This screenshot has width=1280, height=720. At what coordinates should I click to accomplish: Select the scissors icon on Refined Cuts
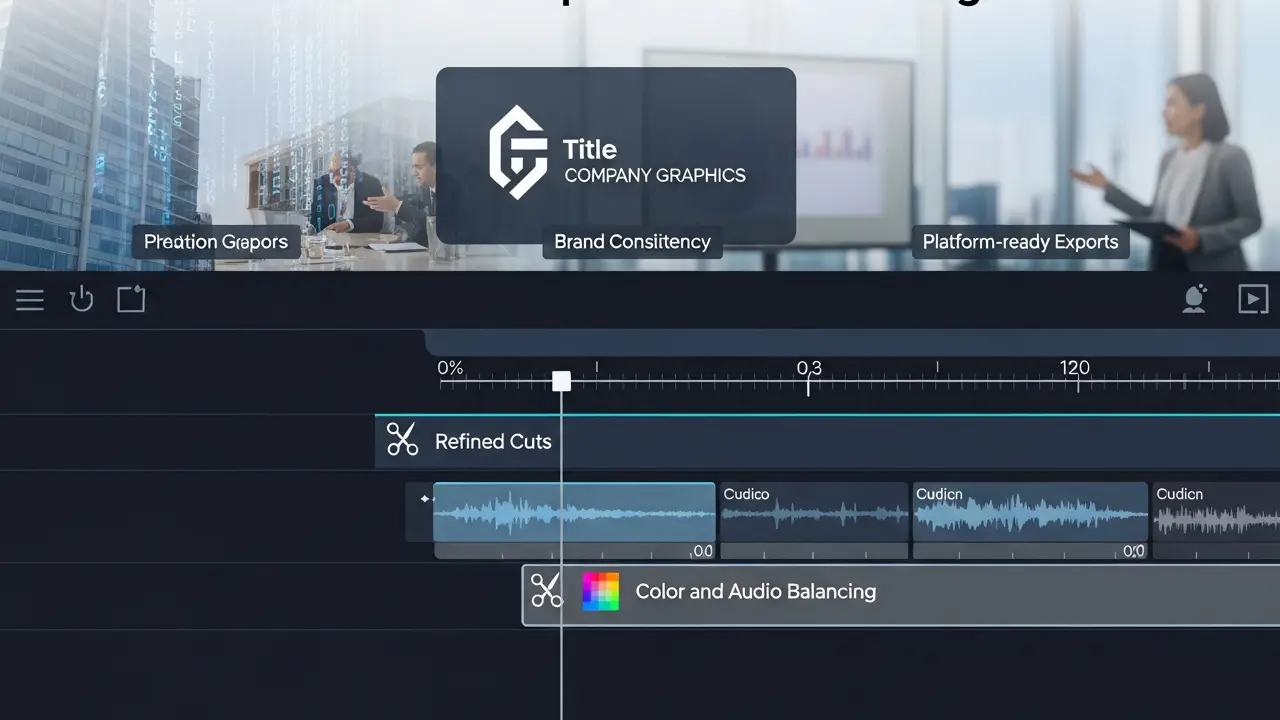(x=402, y=440)
